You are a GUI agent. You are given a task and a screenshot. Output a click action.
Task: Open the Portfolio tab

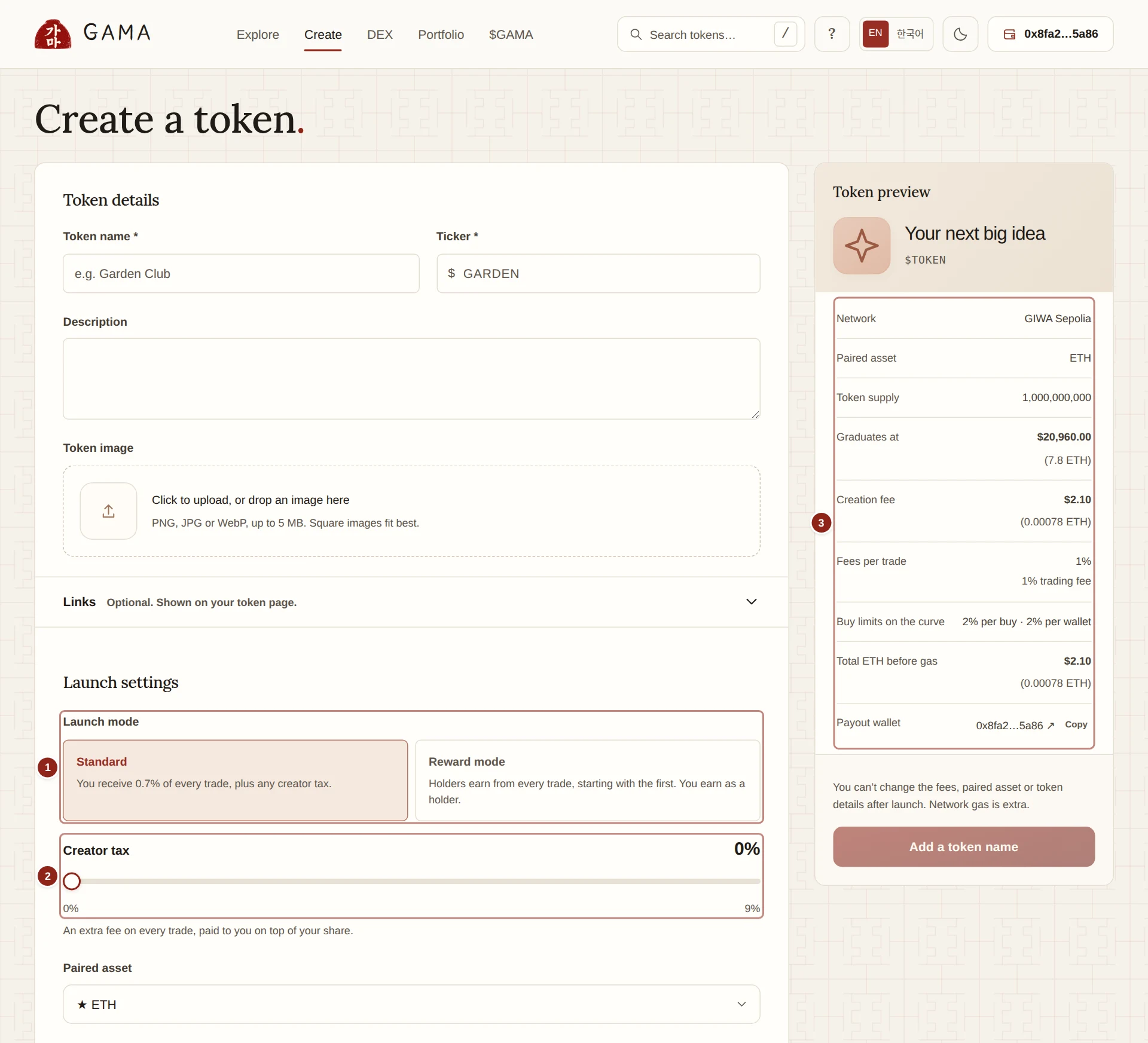[441, 35]
